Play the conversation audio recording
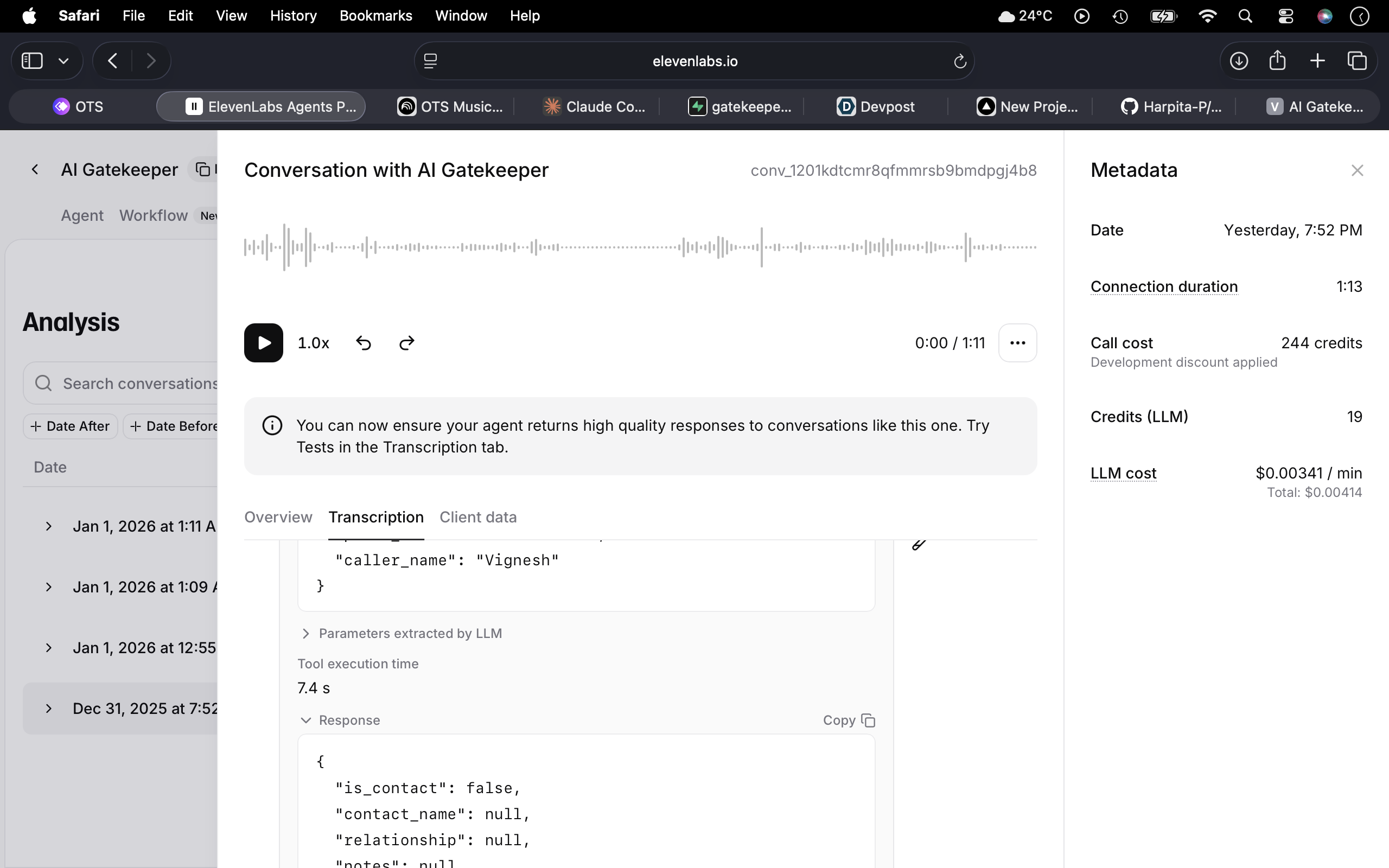Image resolution: width=1389 pixels, height=868 pixels. click(x=264, y=343)
